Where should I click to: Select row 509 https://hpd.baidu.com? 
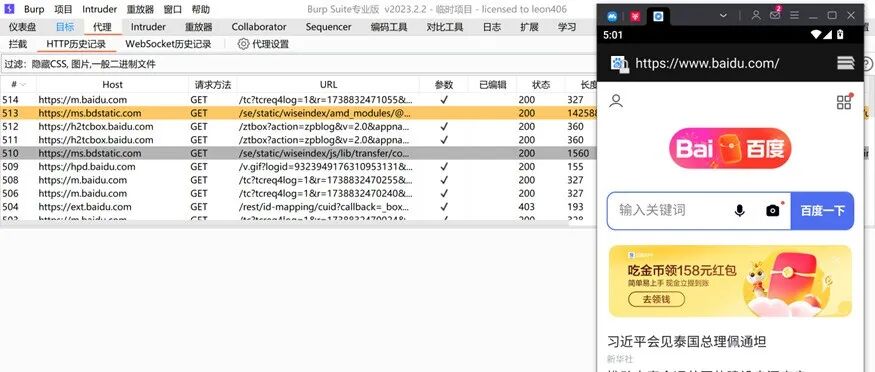pyautogui.click(x=298, y=167)
